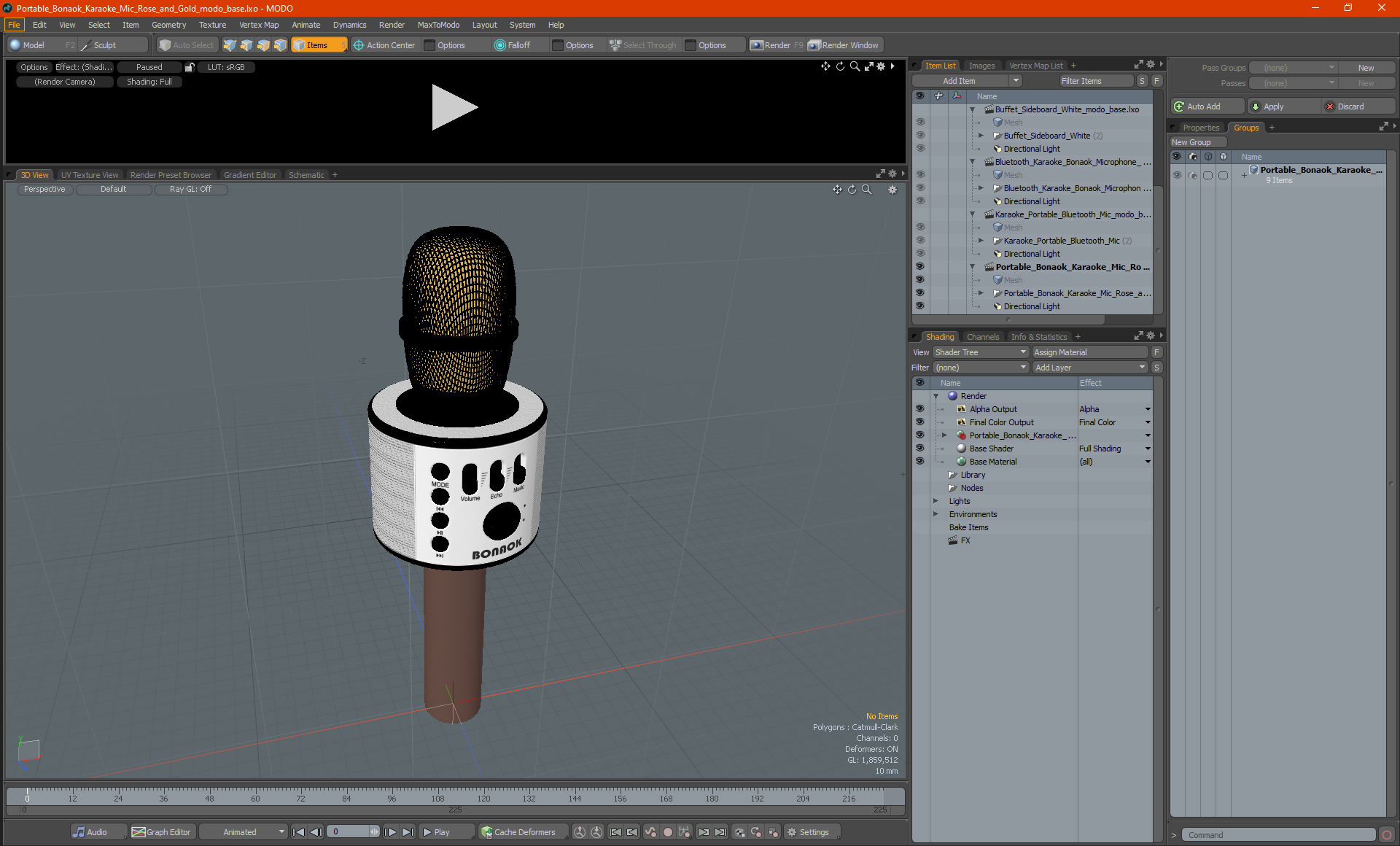This screenshot has height=846, width=1400.
Task: Click 3D viewport pan move icon
Action: (837, 190)
